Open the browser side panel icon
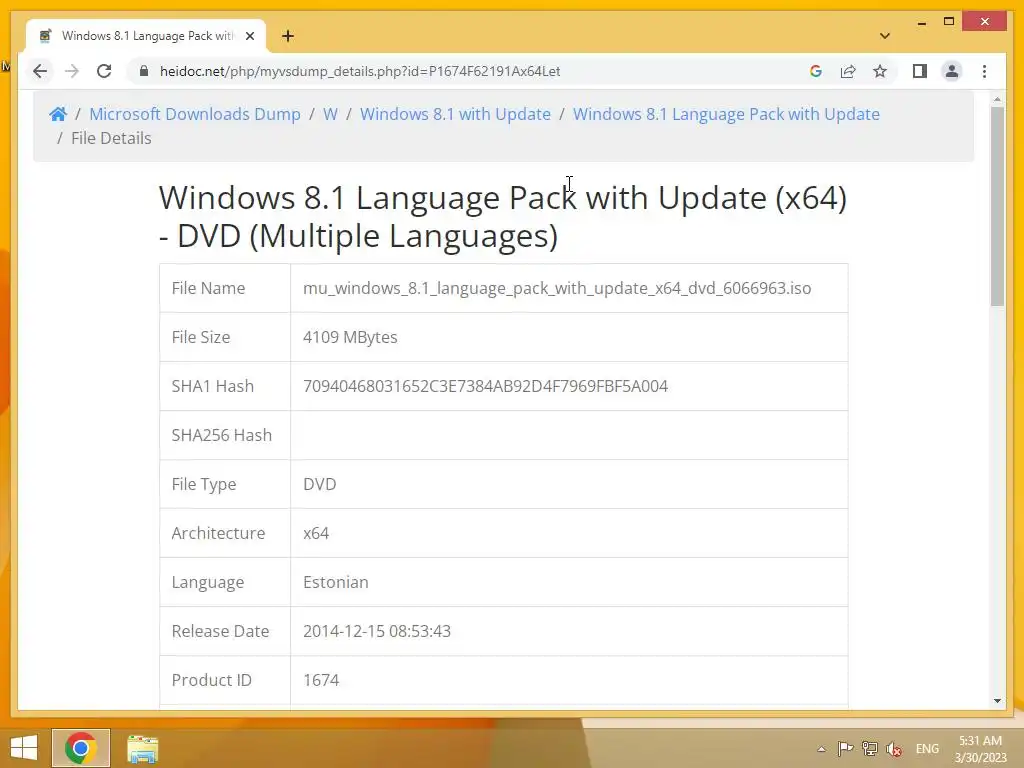Screen dimensions: 1024x768 (920, 71)
